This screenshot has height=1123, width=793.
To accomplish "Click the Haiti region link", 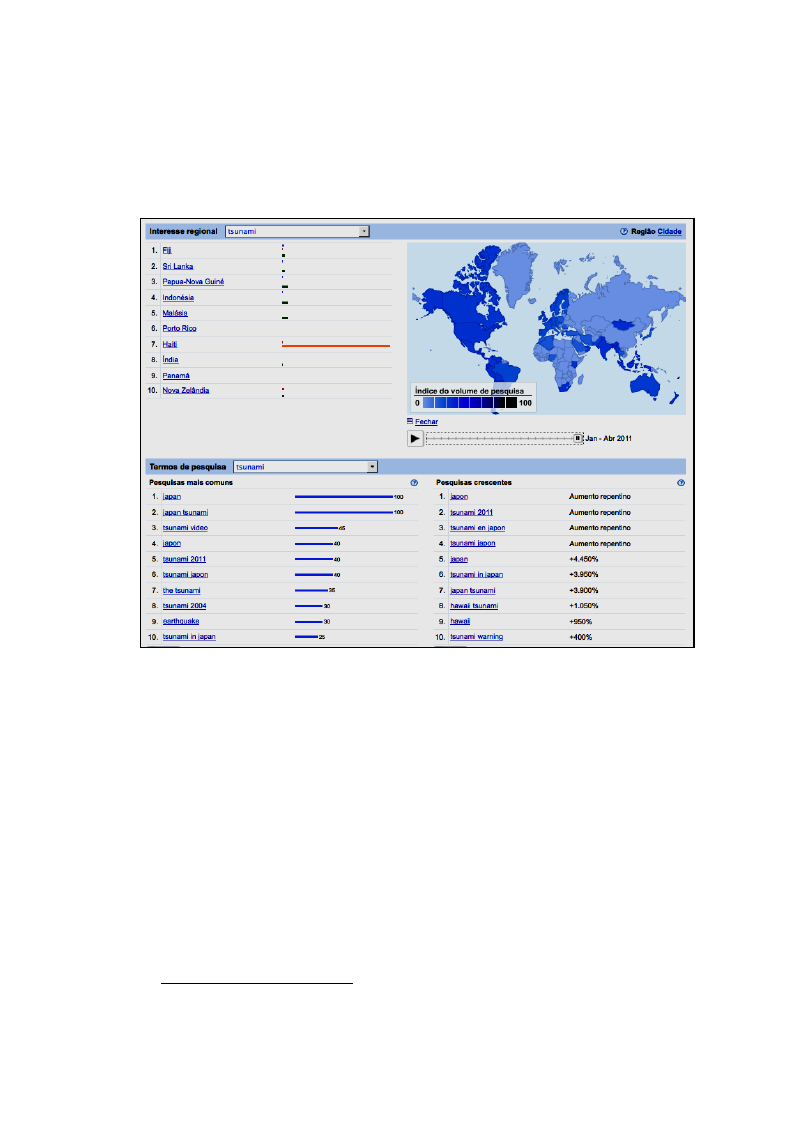I will pyautogui.click(x=170, y=344).
